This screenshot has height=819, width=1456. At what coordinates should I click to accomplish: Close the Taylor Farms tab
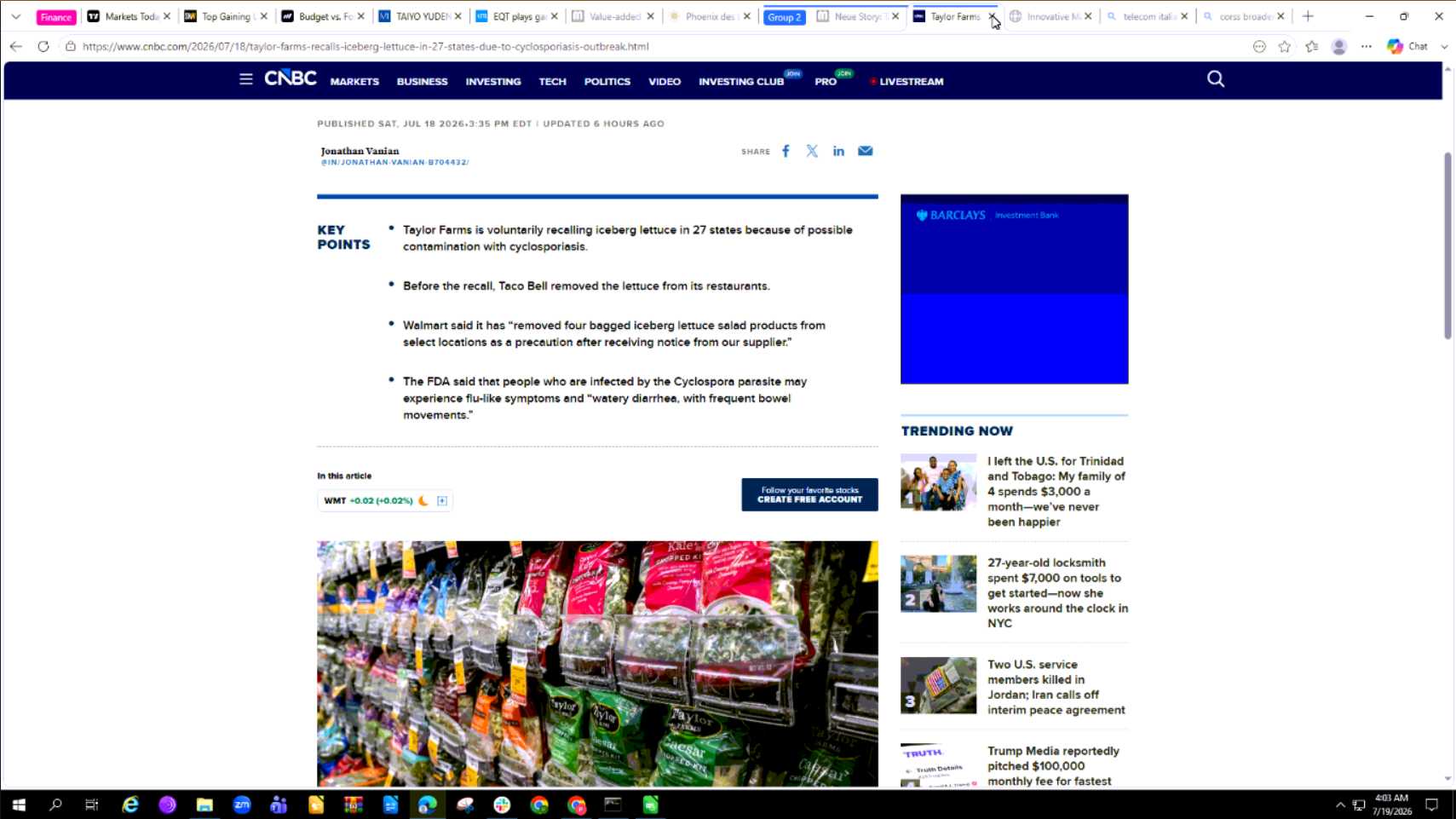993,16
